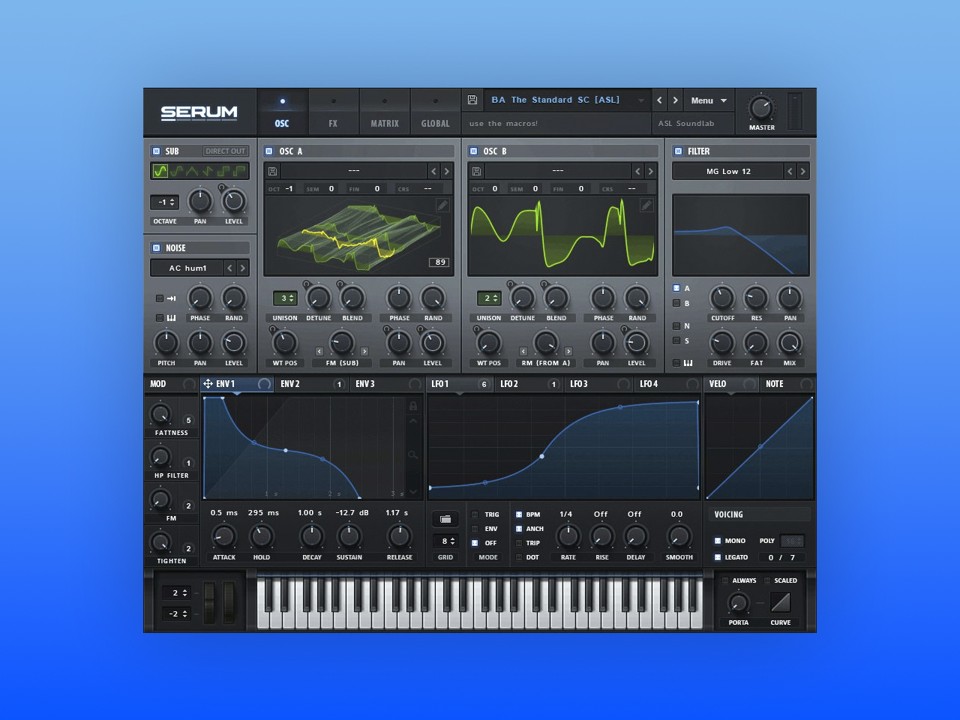The width and height of the screenshot is (960, 720).
Task: Click the ENV 1 lock icon
Action: point(413,406)
